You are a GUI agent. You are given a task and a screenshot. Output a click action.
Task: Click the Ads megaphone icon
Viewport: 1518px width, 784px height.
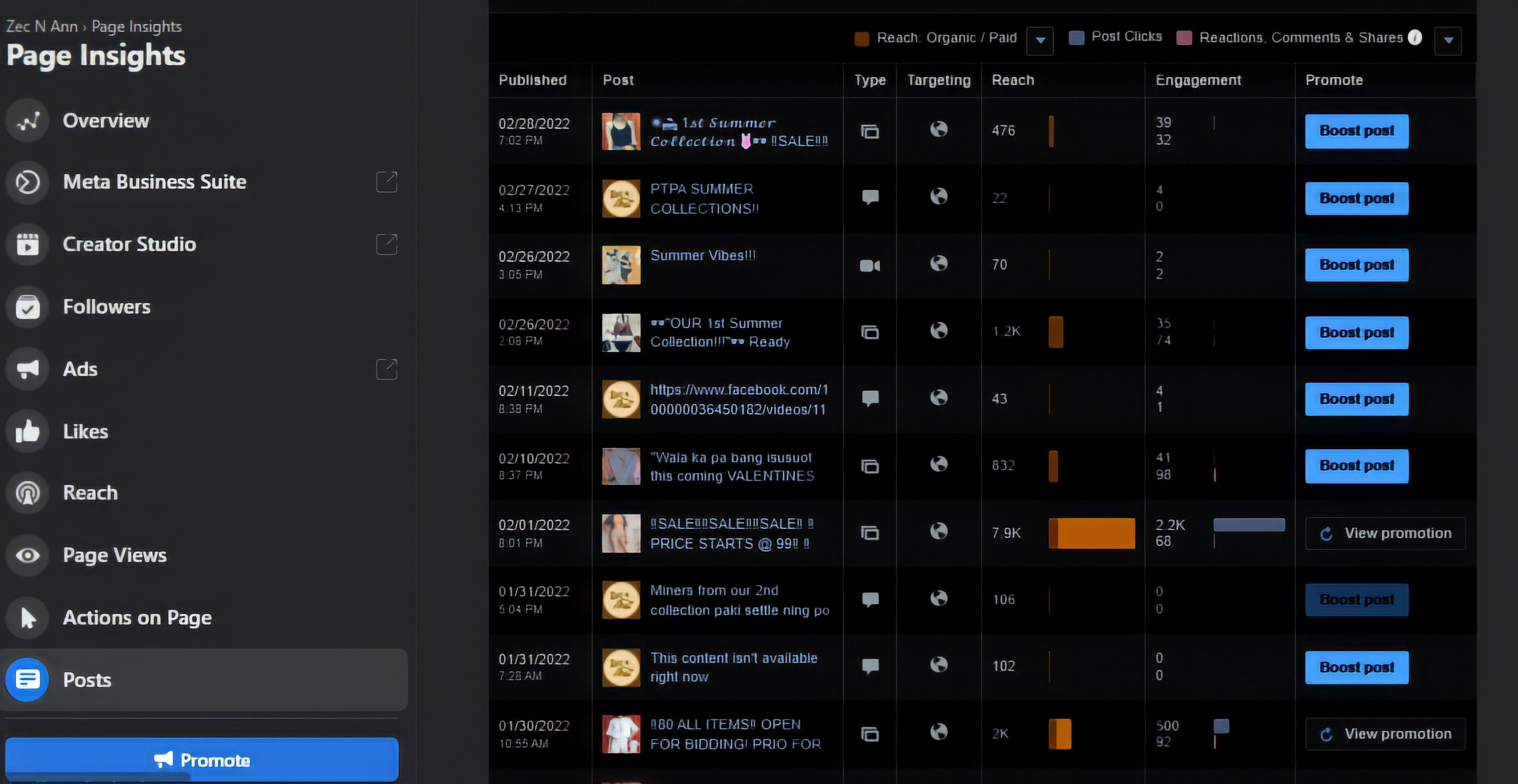28,369
